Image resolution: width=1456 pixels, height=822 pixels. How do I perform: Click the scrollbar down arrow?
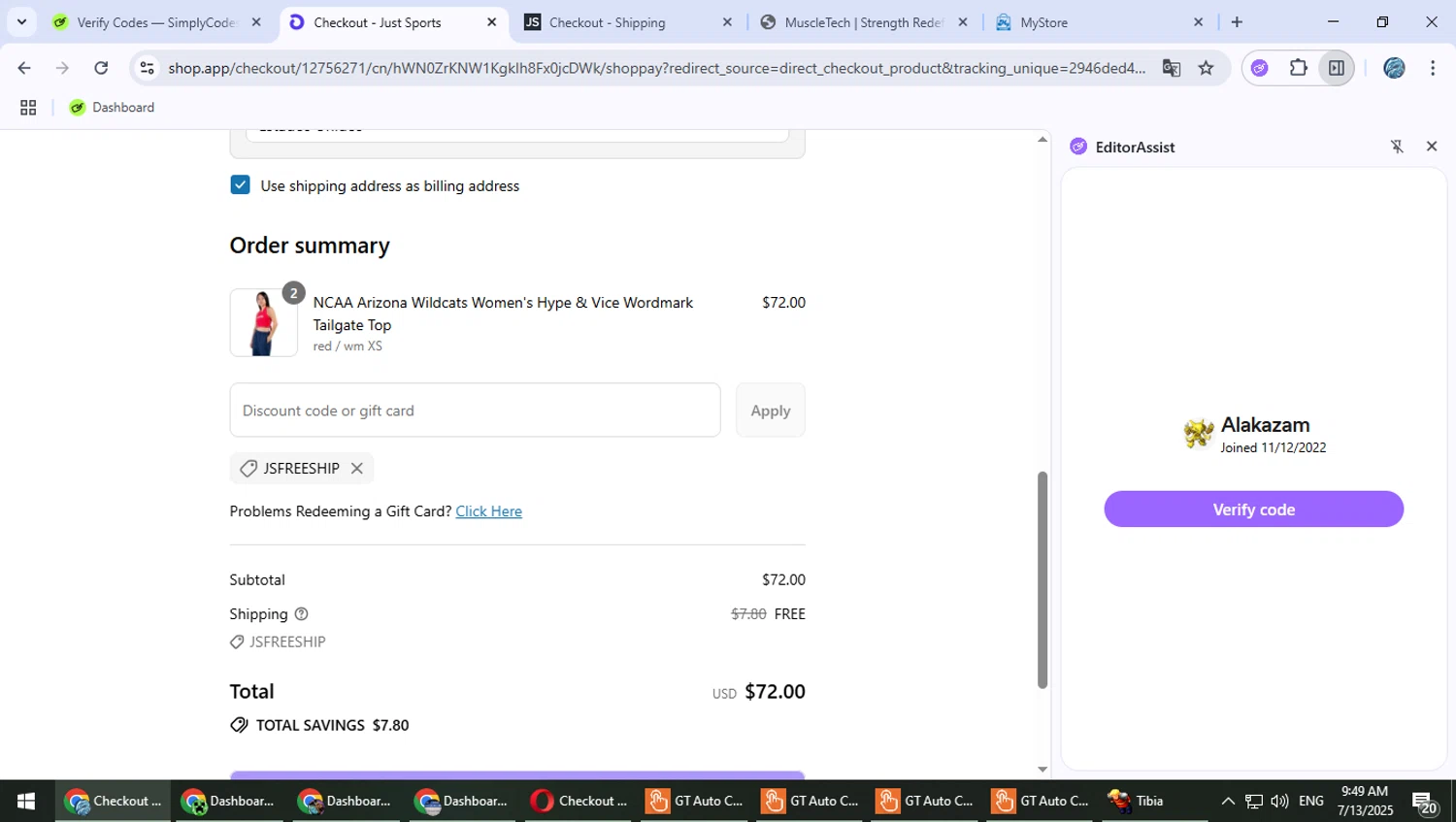[1042, 770]
